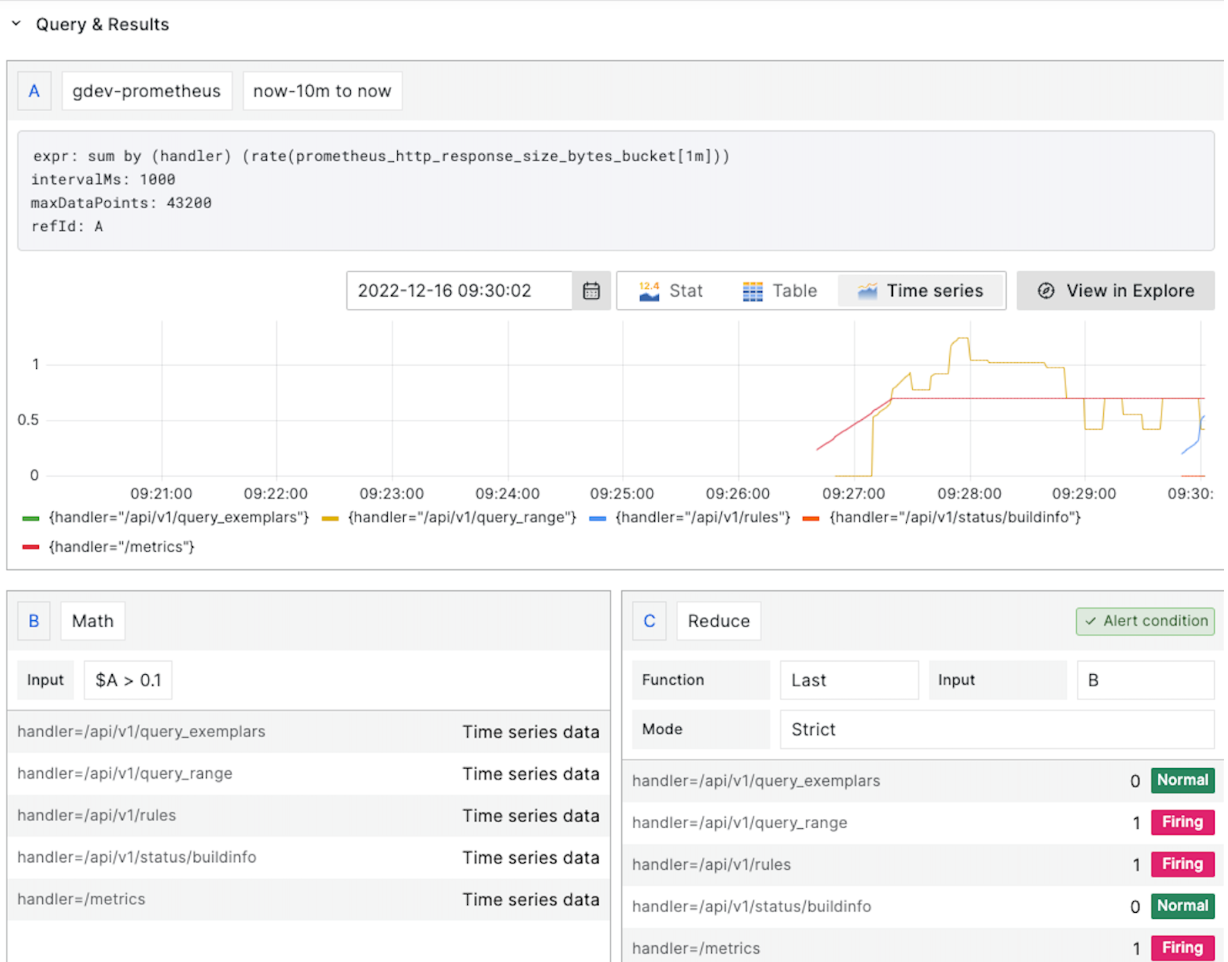Open the Function dropdown showing Last
The image size is (1228, 962).
849,680
